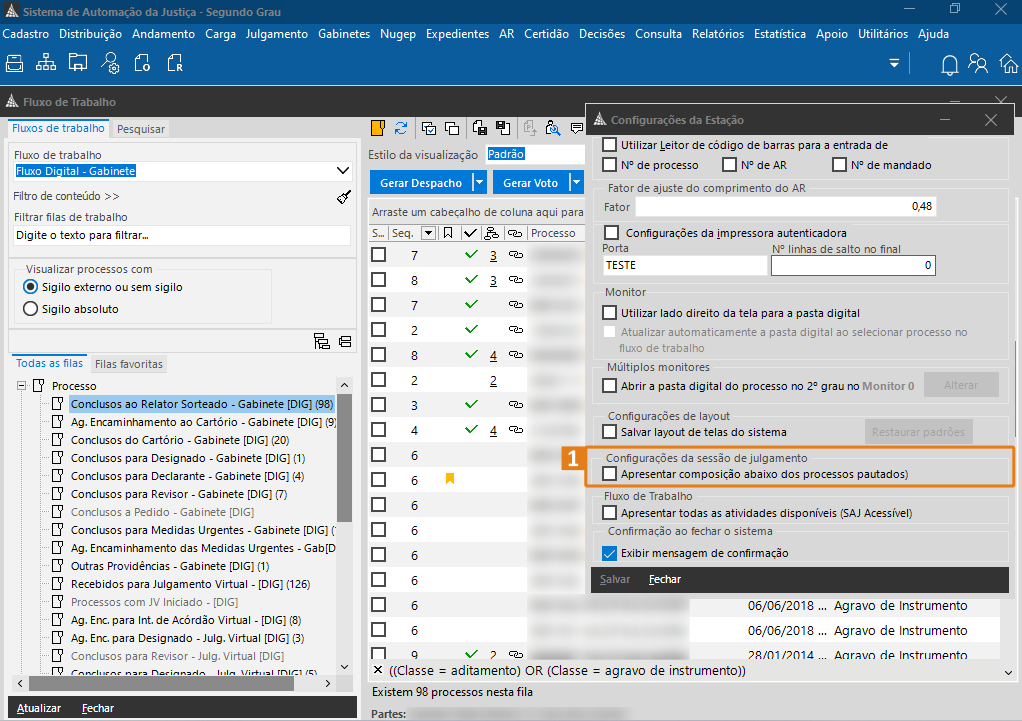Click the chain link column header icon

click(516, 233)
